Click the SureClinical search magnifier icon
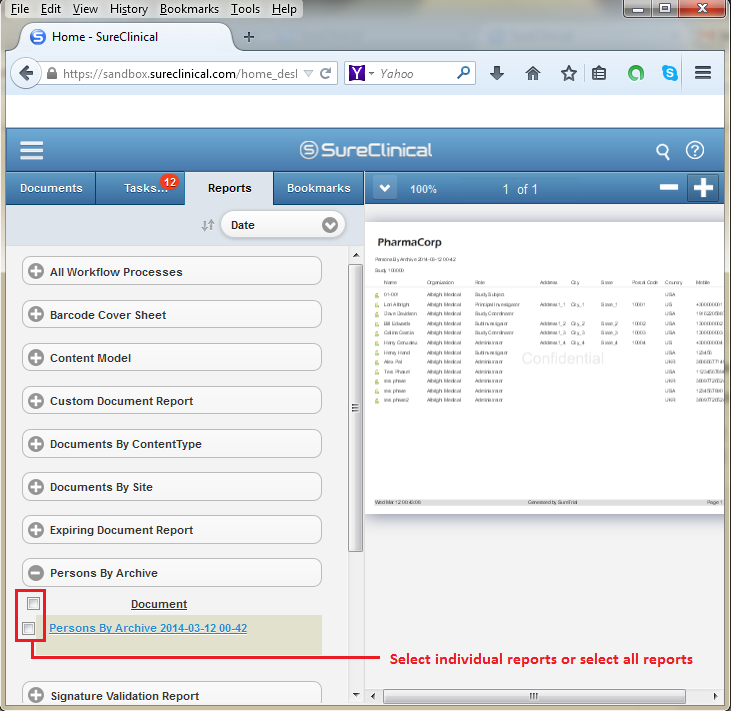This screenshot has width=731, height=711. [662, 152]
